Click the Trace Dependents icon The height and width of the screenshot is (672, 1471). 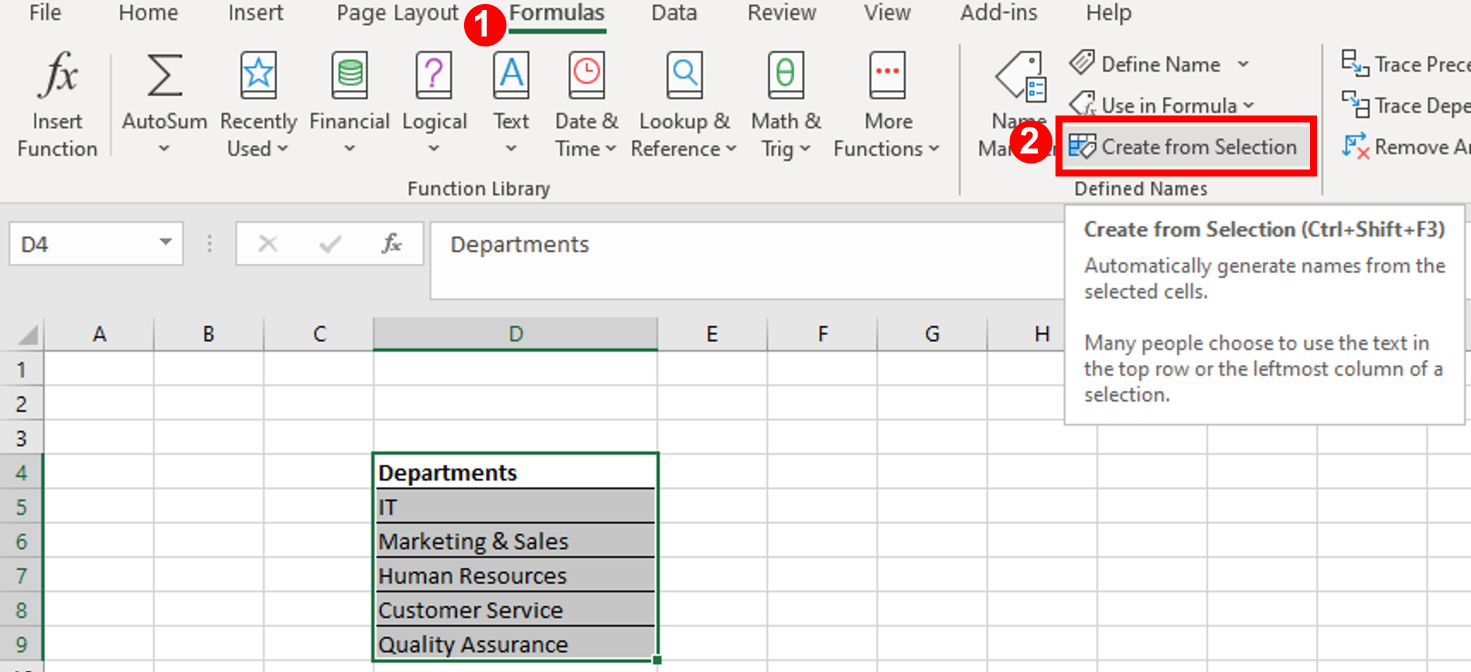coord(1355,105)
